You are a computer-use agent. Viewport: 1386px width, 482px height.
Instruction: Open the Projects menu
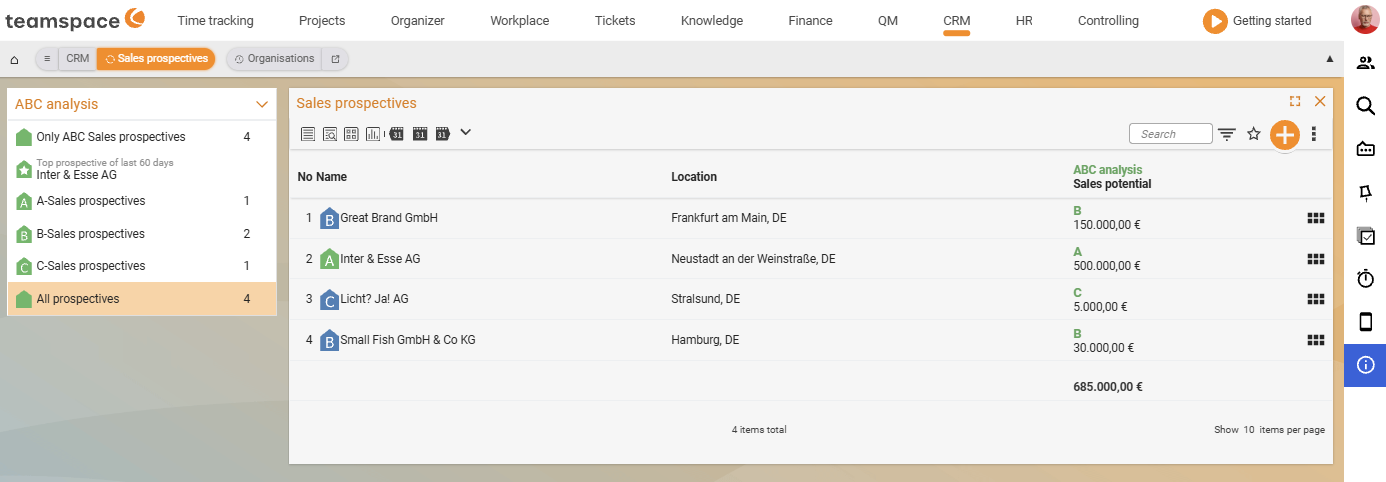click(x=322, y=21)
